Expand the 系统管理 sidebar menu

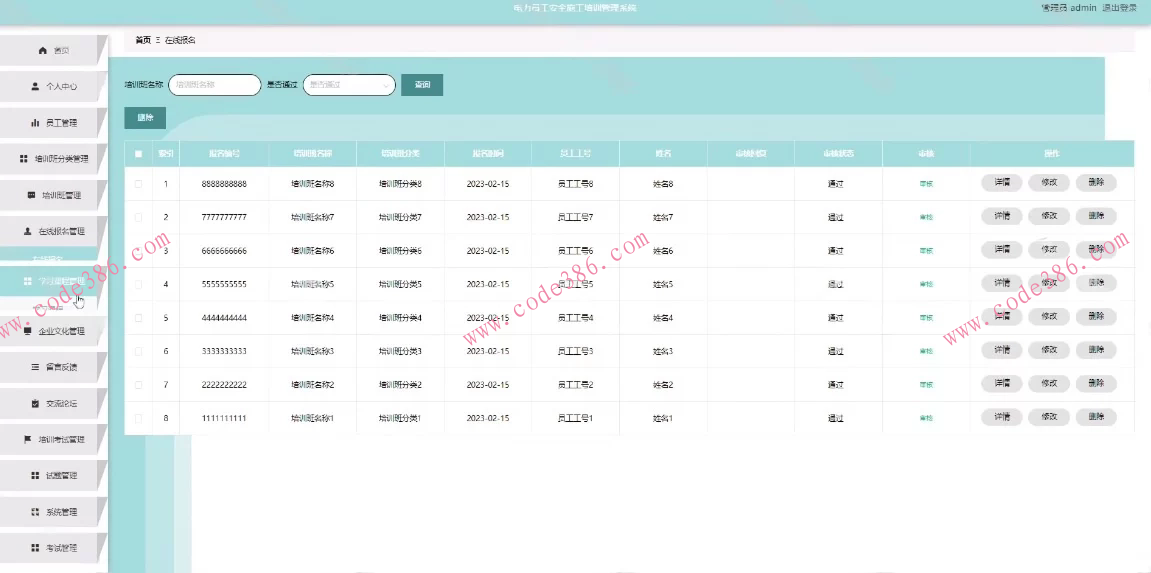tap(60, 512)
